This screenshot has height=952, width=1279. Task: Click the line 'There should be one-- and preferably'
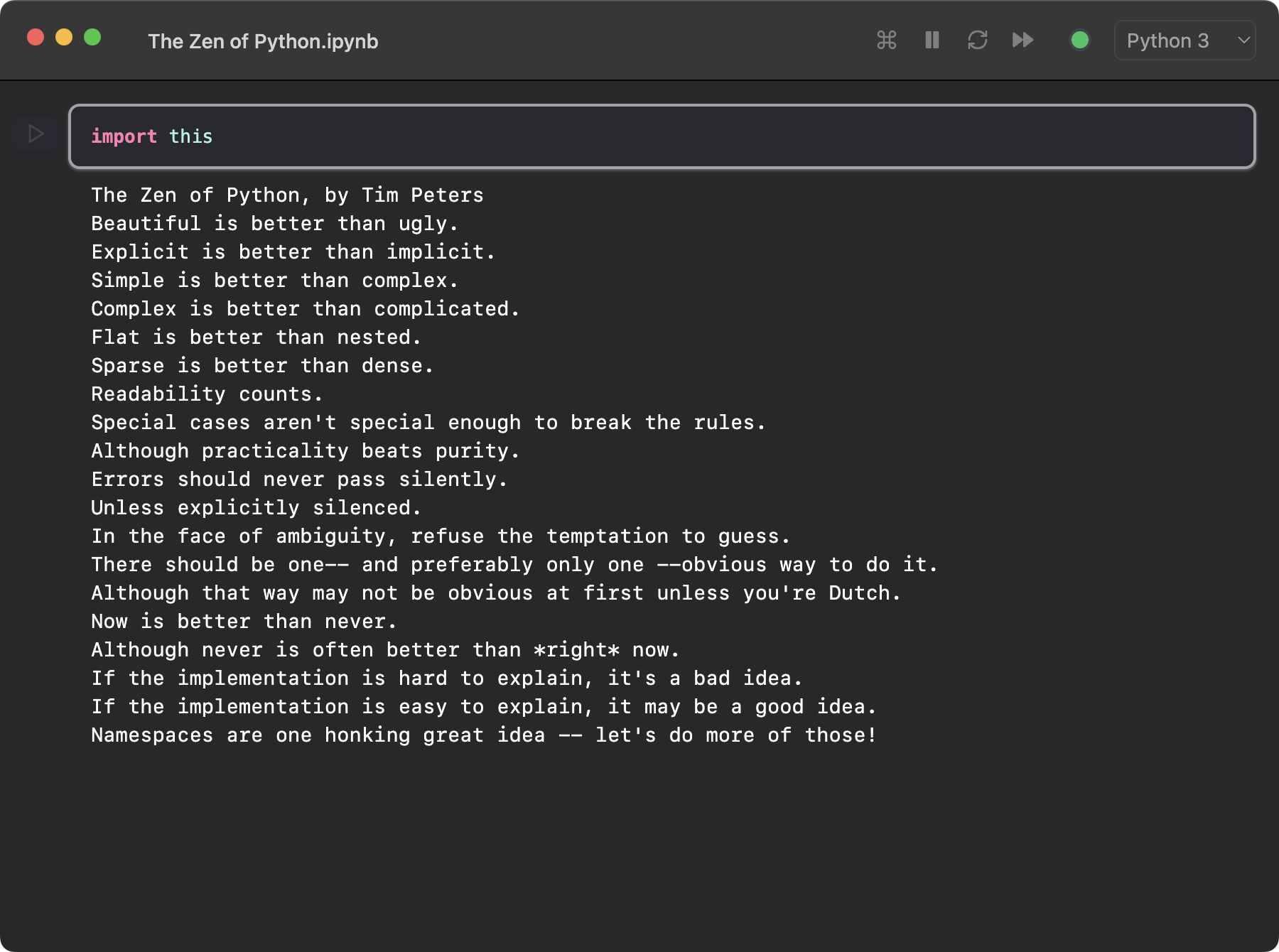click(514, 565)
